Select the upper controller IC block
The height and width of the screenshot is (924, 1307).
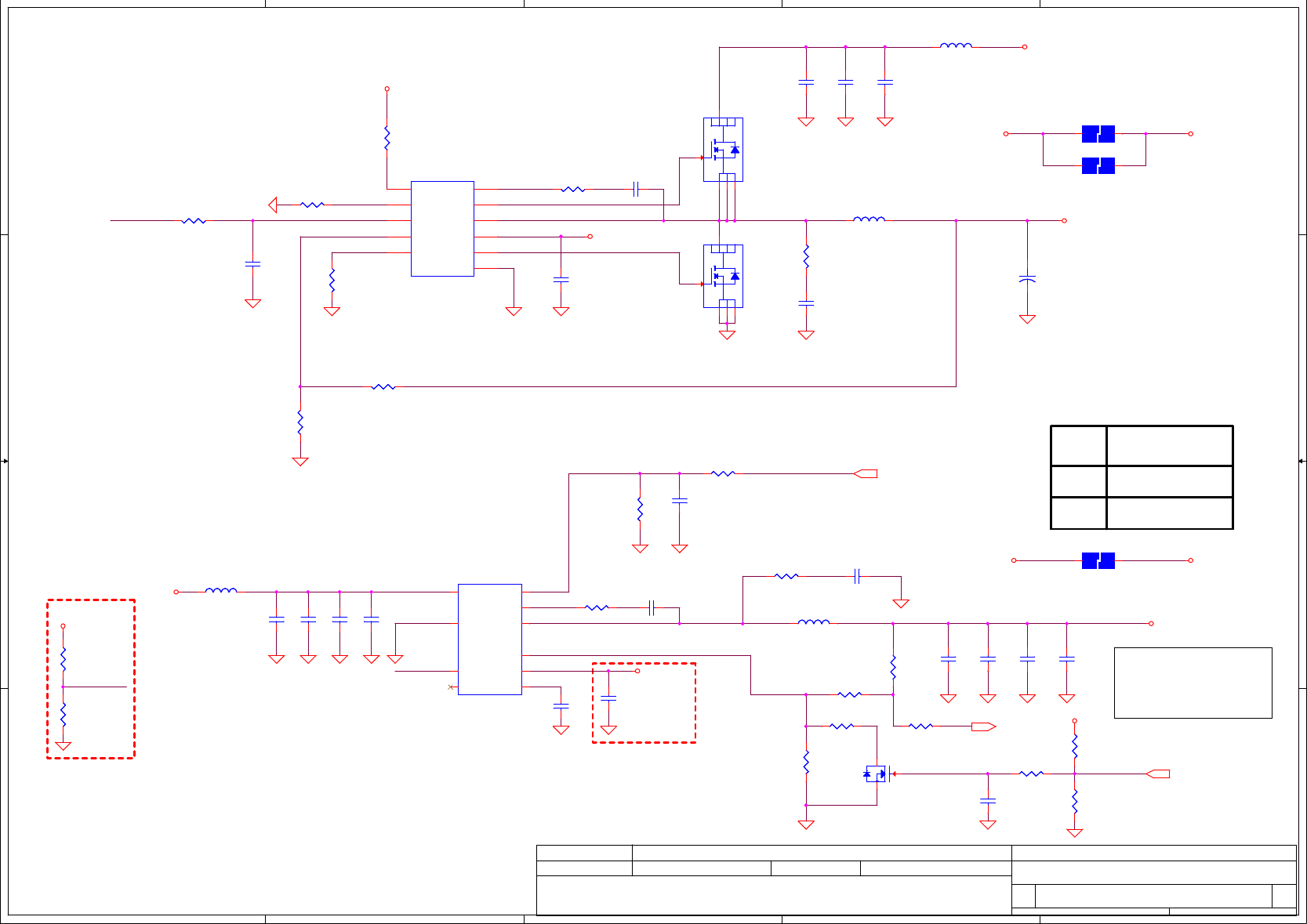click(x=442, y=229)
